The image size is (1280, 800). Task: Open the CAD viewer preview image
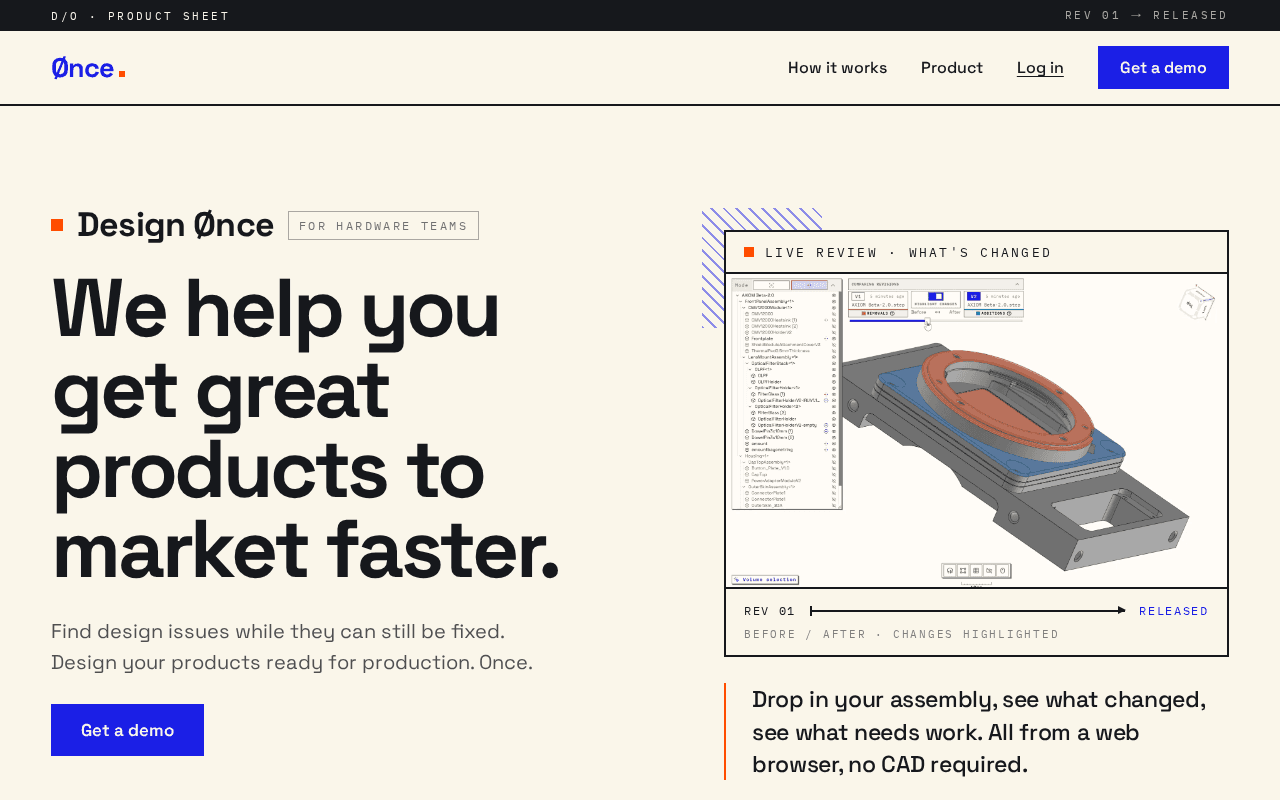click(x=977, y=431)
